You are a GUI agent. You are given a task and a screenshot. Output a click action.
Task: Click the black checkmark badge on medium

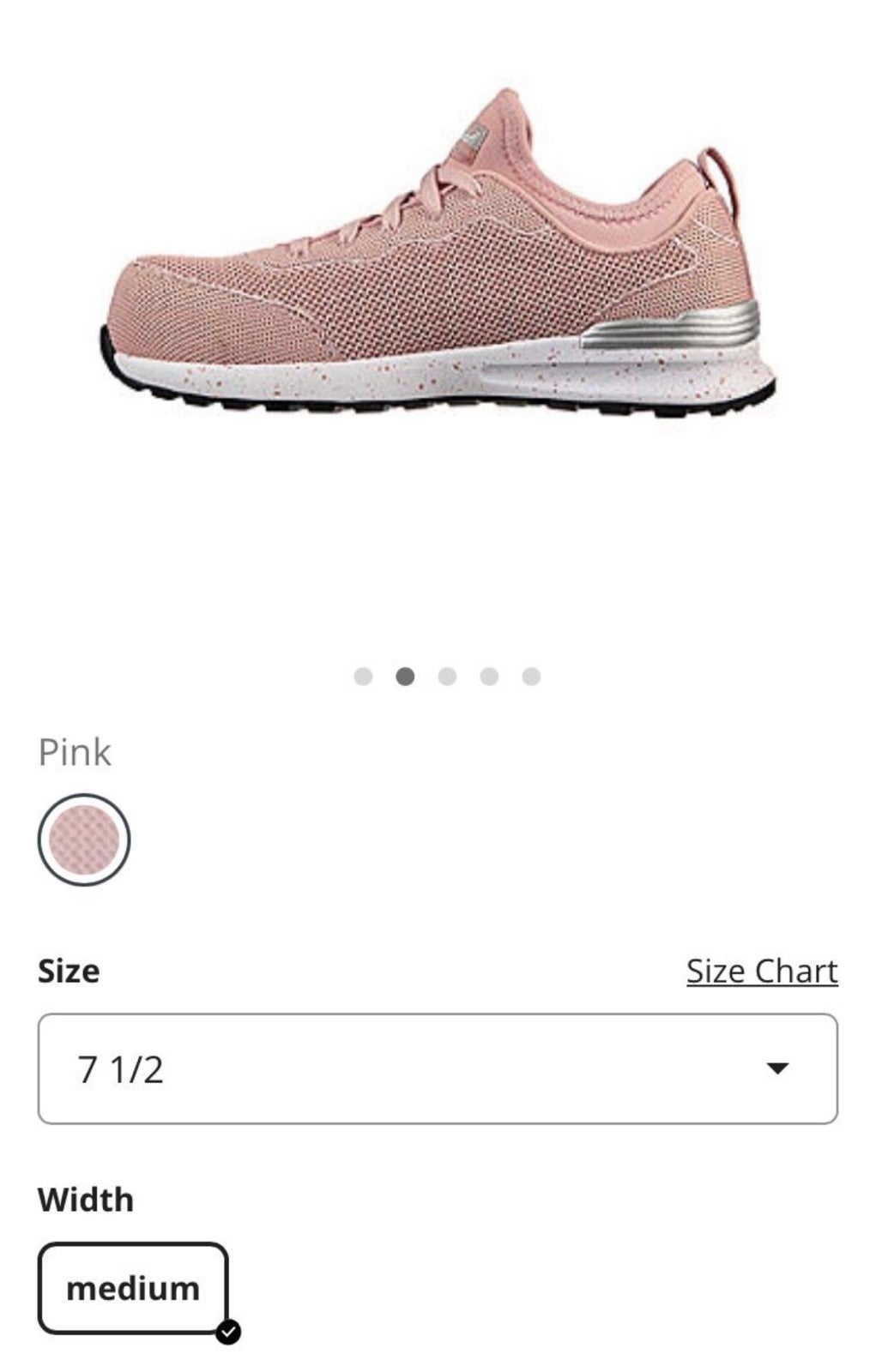coord(228,1333)
